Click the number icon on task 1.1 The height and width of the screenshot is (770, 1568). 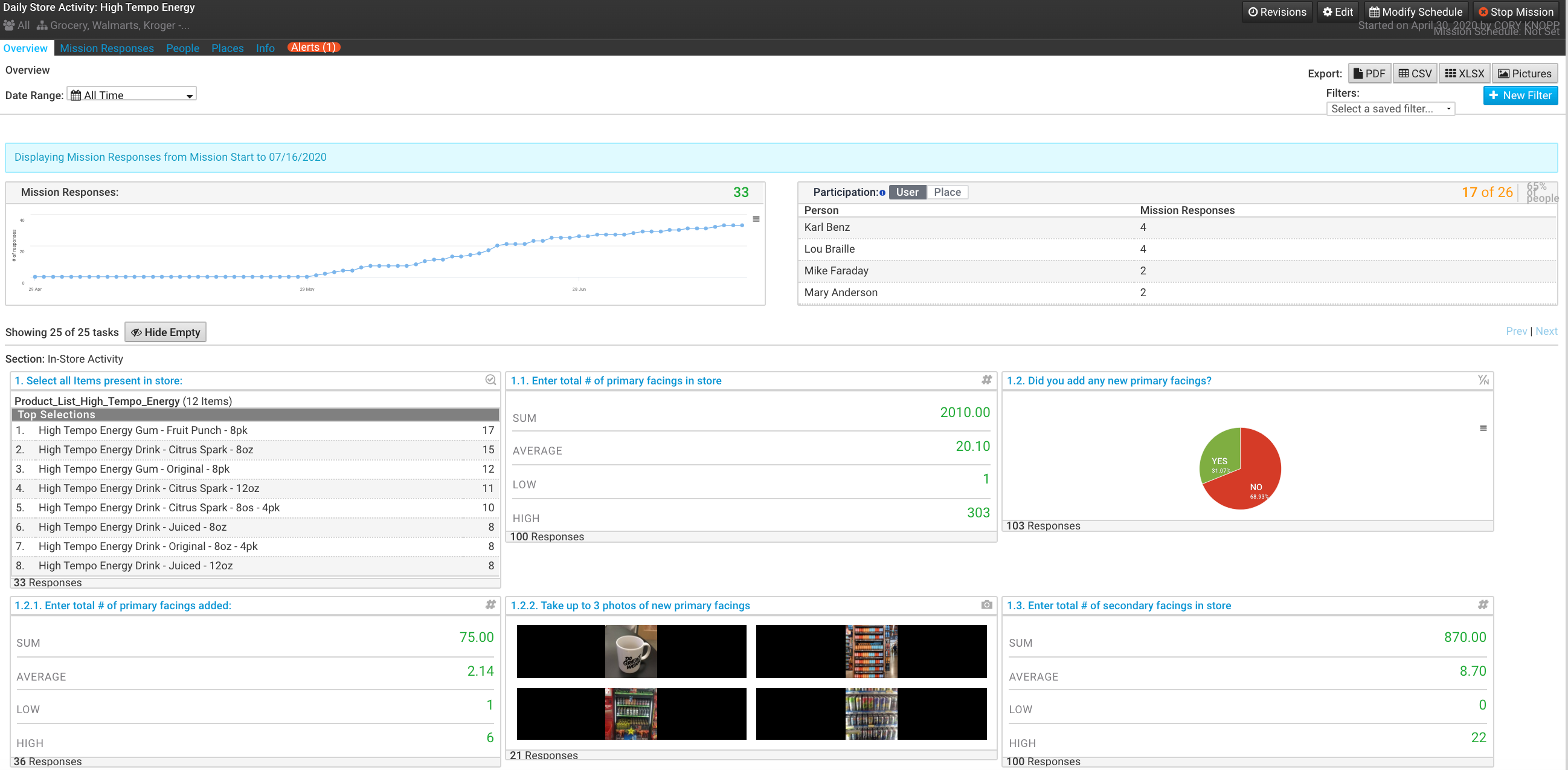987,380
